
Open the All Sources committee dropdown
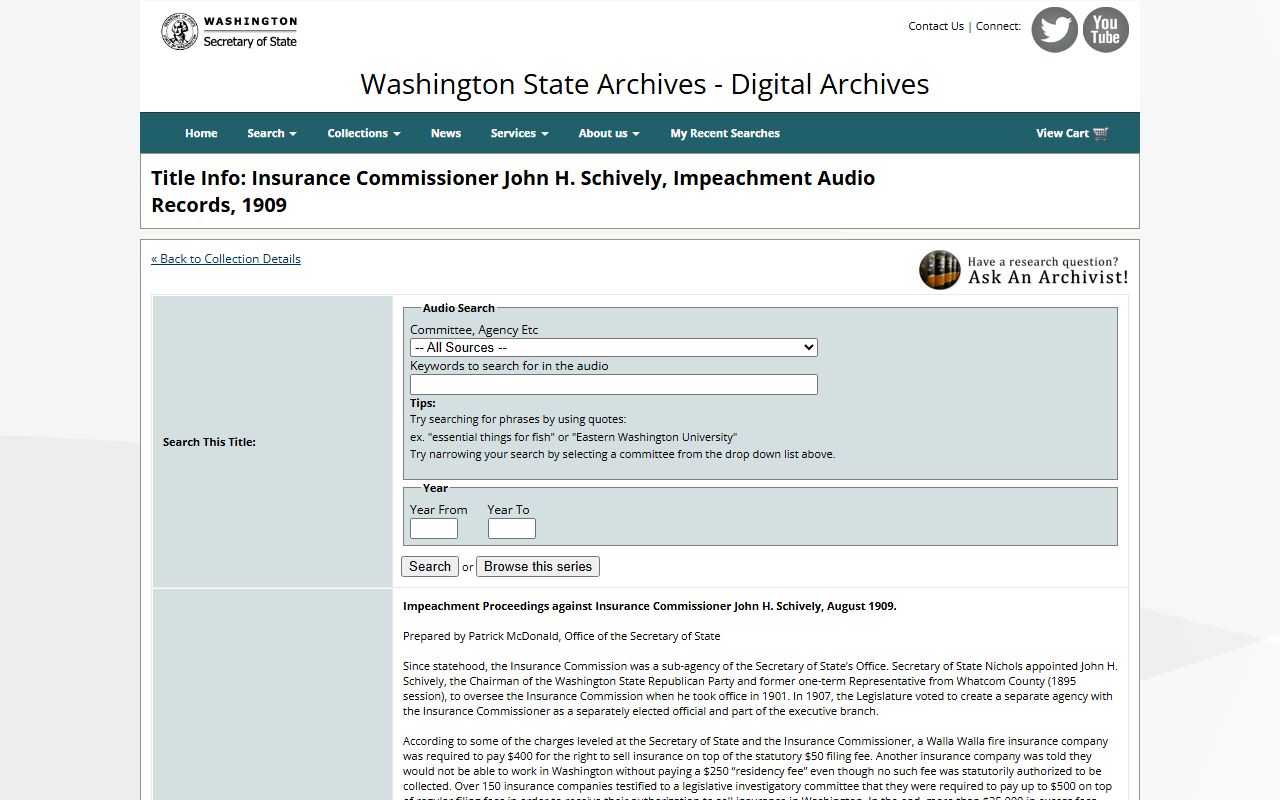pos(614,347)
